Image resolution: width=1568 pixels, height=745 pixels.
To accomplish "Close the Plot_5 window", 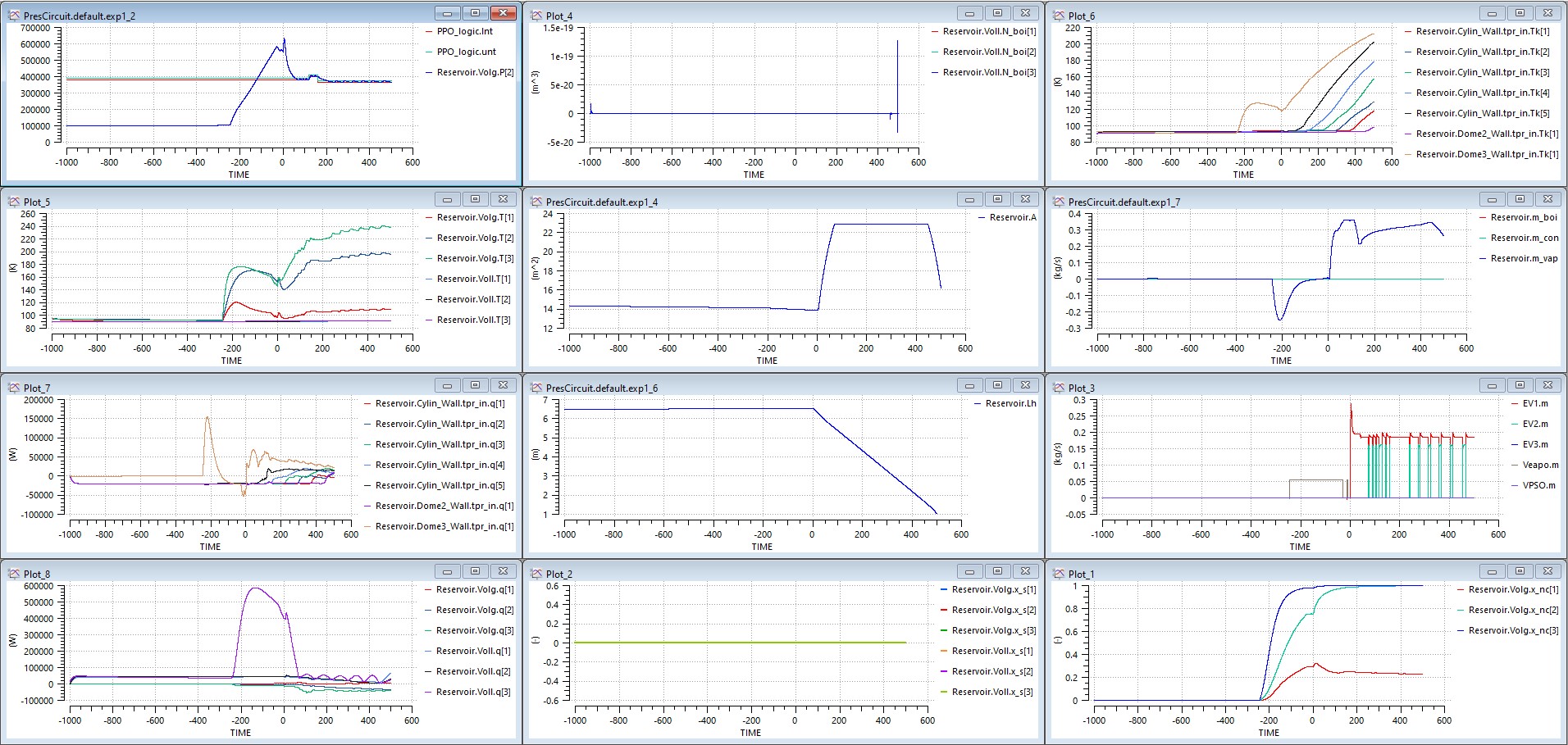I will (x=503, y=199).
